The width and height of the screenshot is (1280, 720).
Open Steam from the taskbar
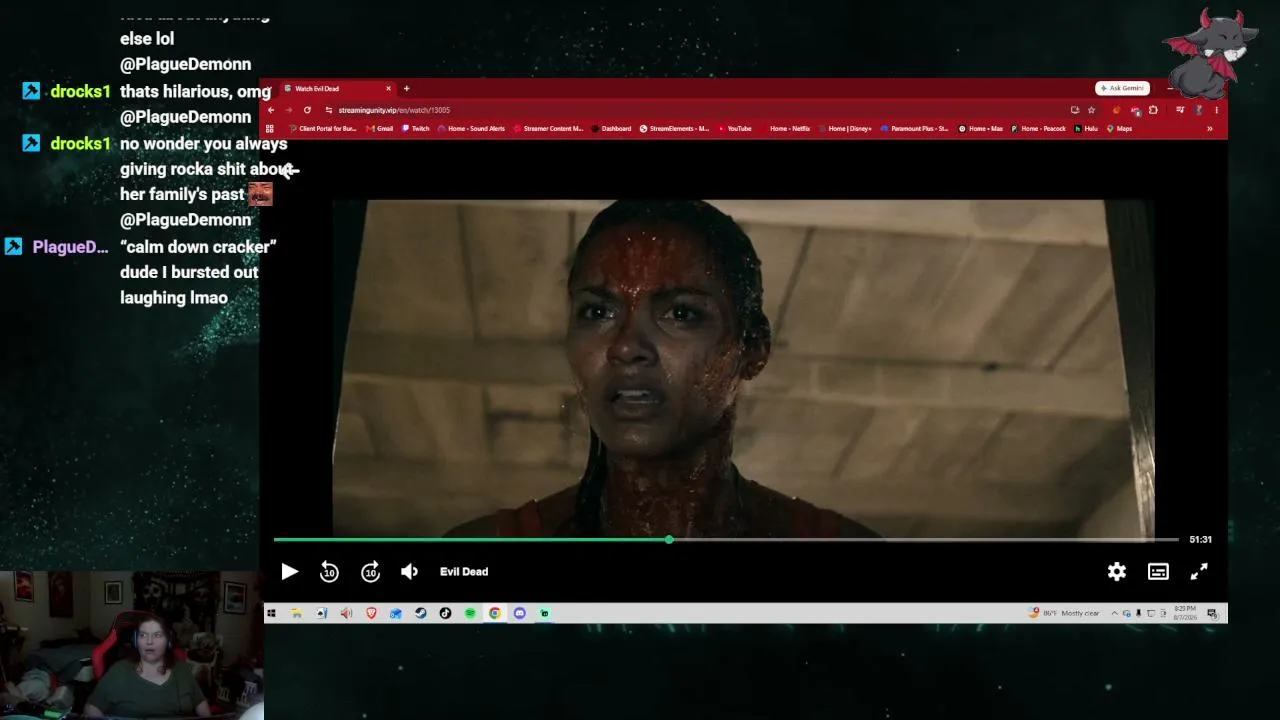pos(421,614)
